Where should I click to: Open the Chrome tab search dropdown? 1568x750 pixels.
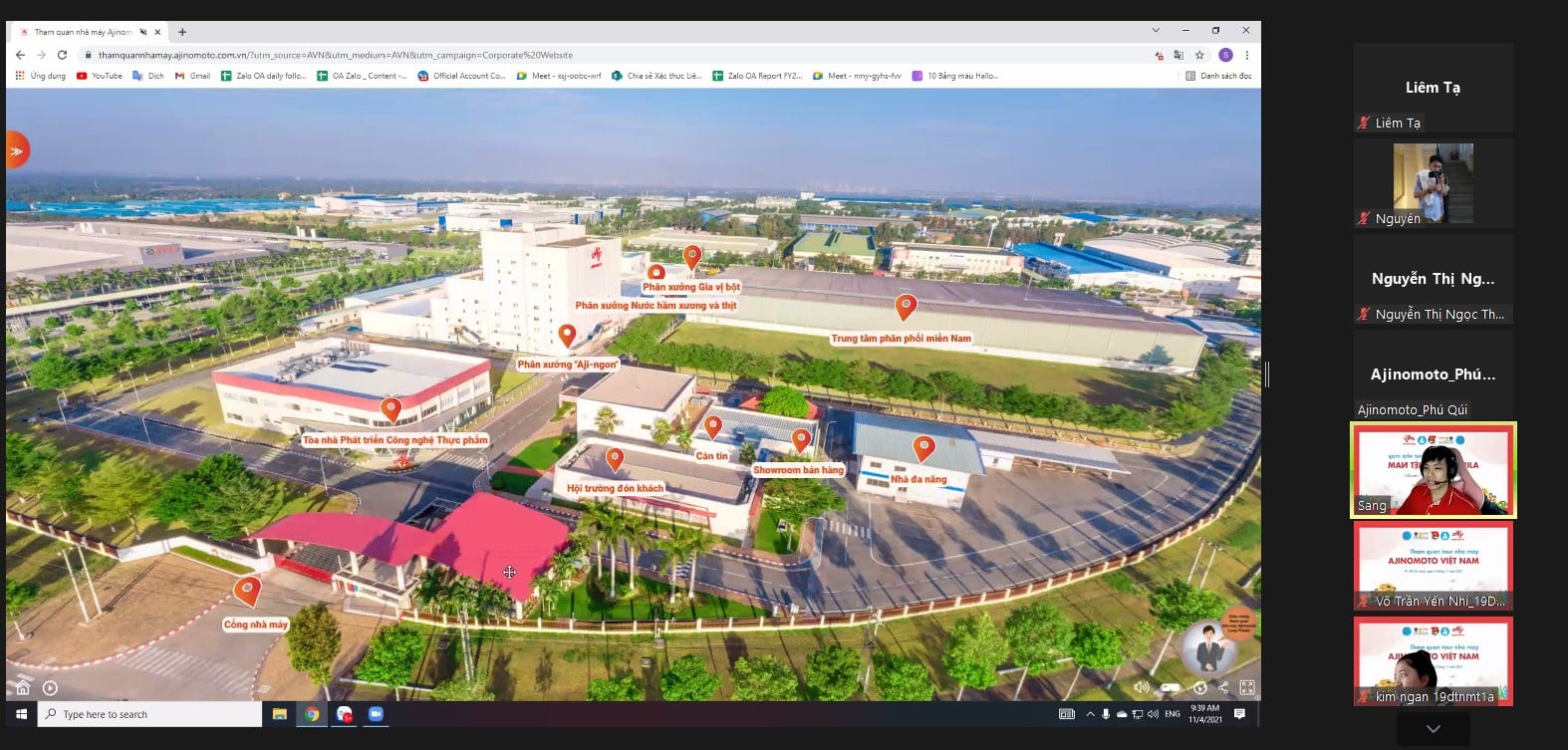[1156, 31]
